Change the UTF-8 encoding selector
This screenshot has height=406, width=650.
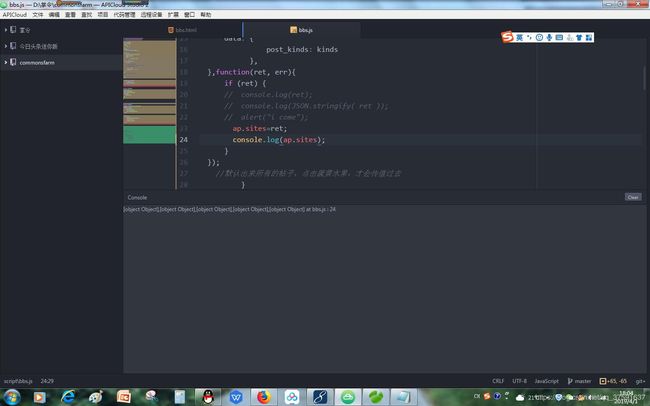tap(519, 381)
